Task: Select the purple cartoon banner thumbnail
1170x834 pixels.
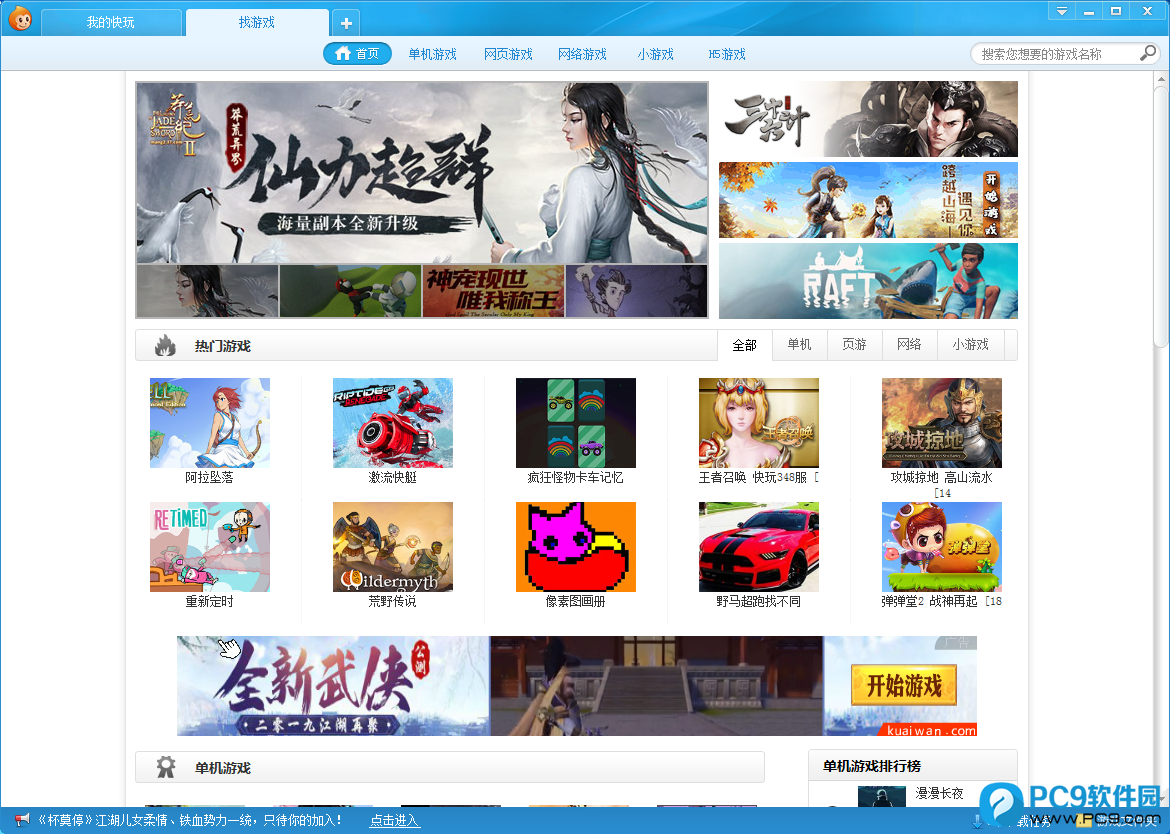Action: coord(636,291)
